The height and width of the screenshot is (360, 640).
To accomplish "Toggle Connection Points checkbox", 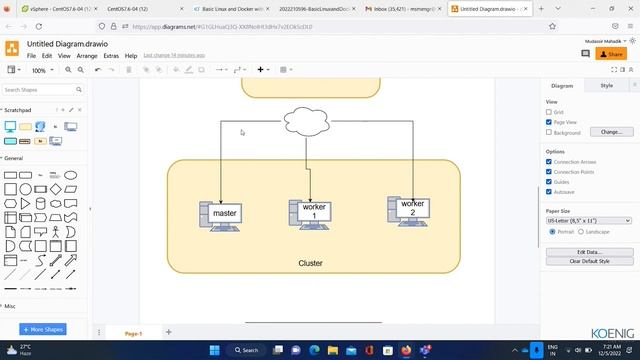I will pos(549,172).
